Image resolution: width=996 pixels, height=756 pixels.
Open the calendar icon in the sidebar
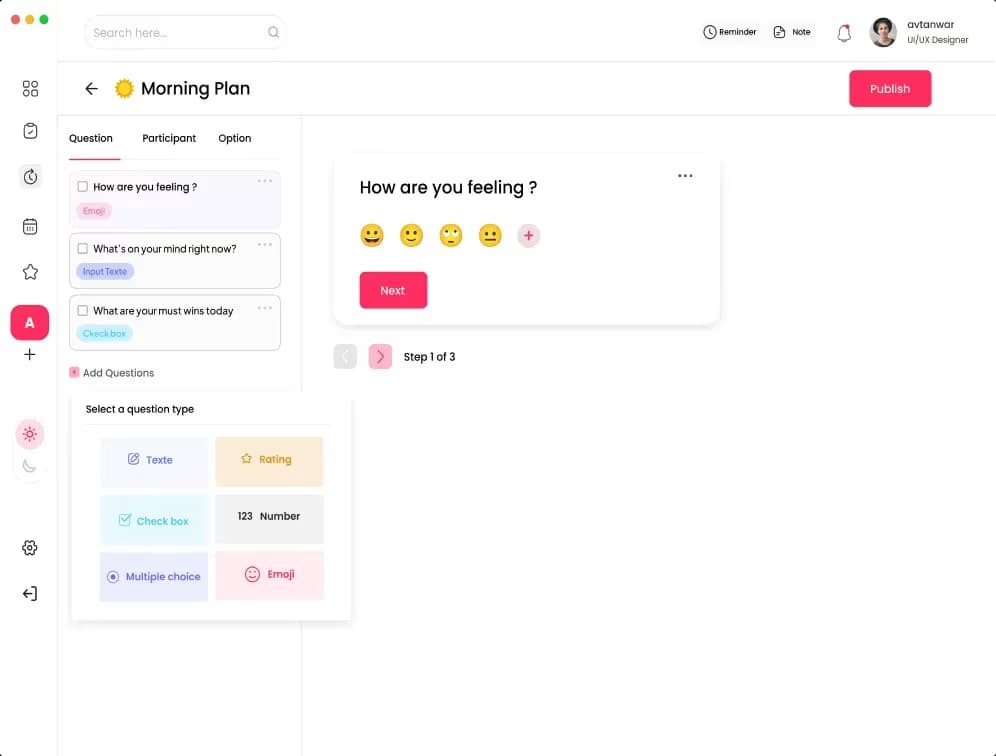30,225
